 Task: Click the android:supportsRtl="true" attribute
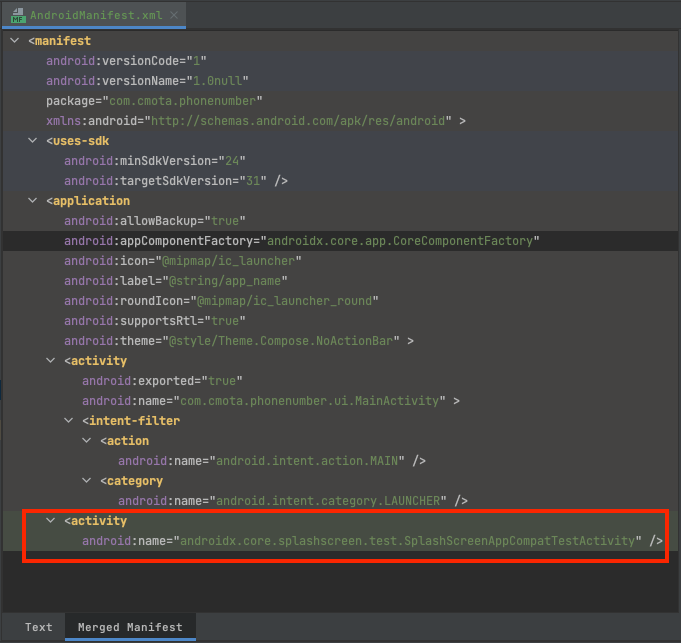point(155,320)
